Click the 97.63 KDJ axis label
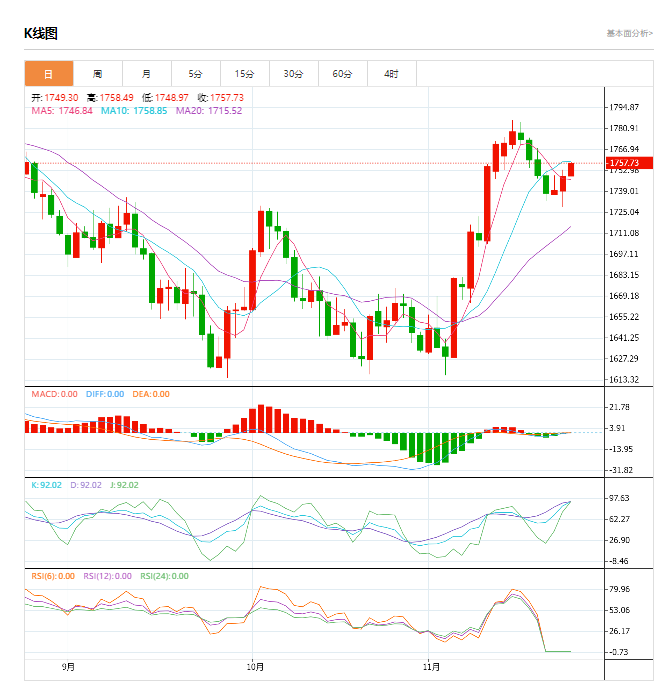Image resolution: width=661 pixels, height=690 pixels. click(619, 498)
